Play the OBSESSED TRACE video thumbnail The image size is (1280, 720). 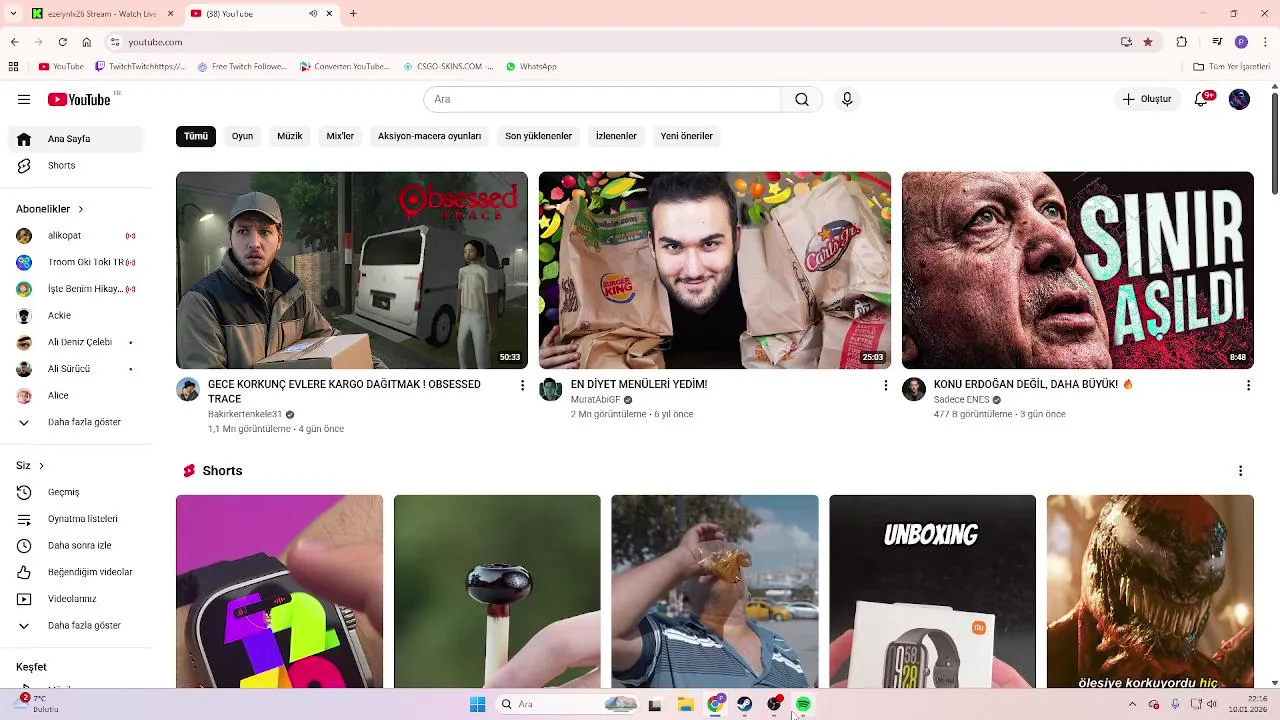[x=352, y=270]
